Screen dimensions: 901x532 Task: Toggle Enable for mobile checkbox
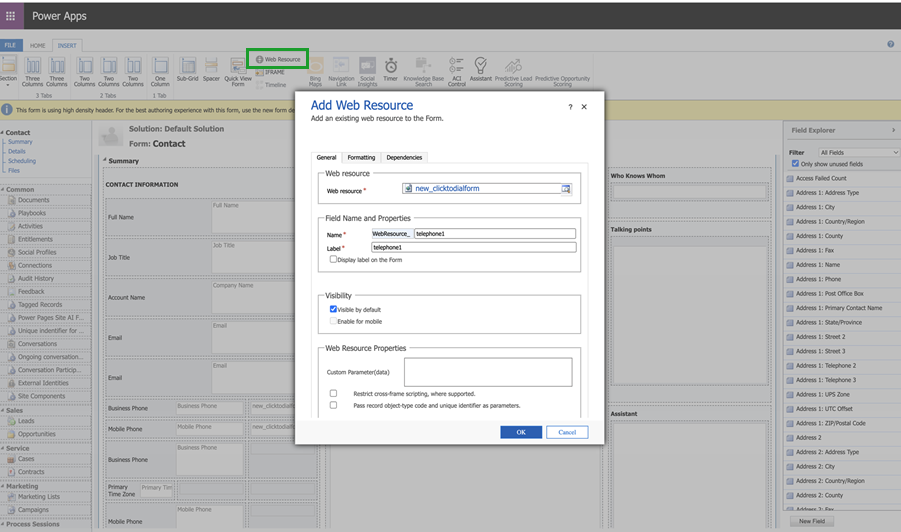[333, 321]
